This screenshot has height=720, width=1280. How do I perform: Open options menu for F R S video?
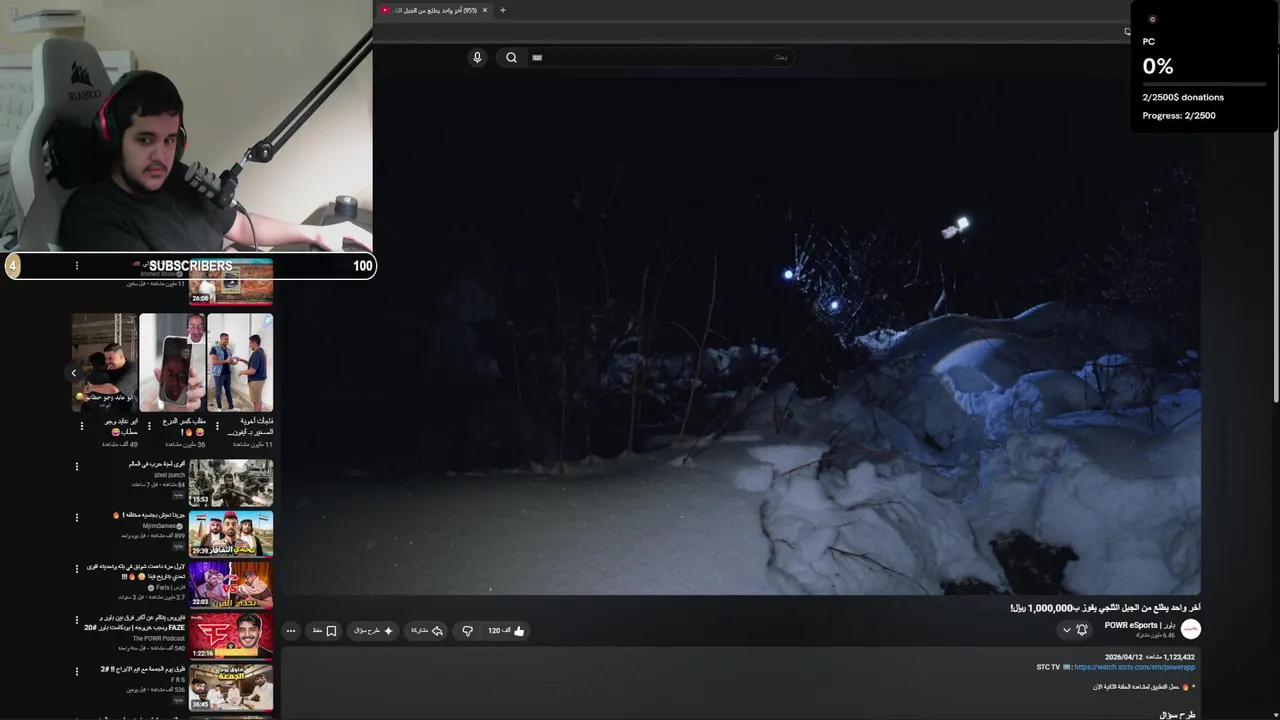point(77,672)
